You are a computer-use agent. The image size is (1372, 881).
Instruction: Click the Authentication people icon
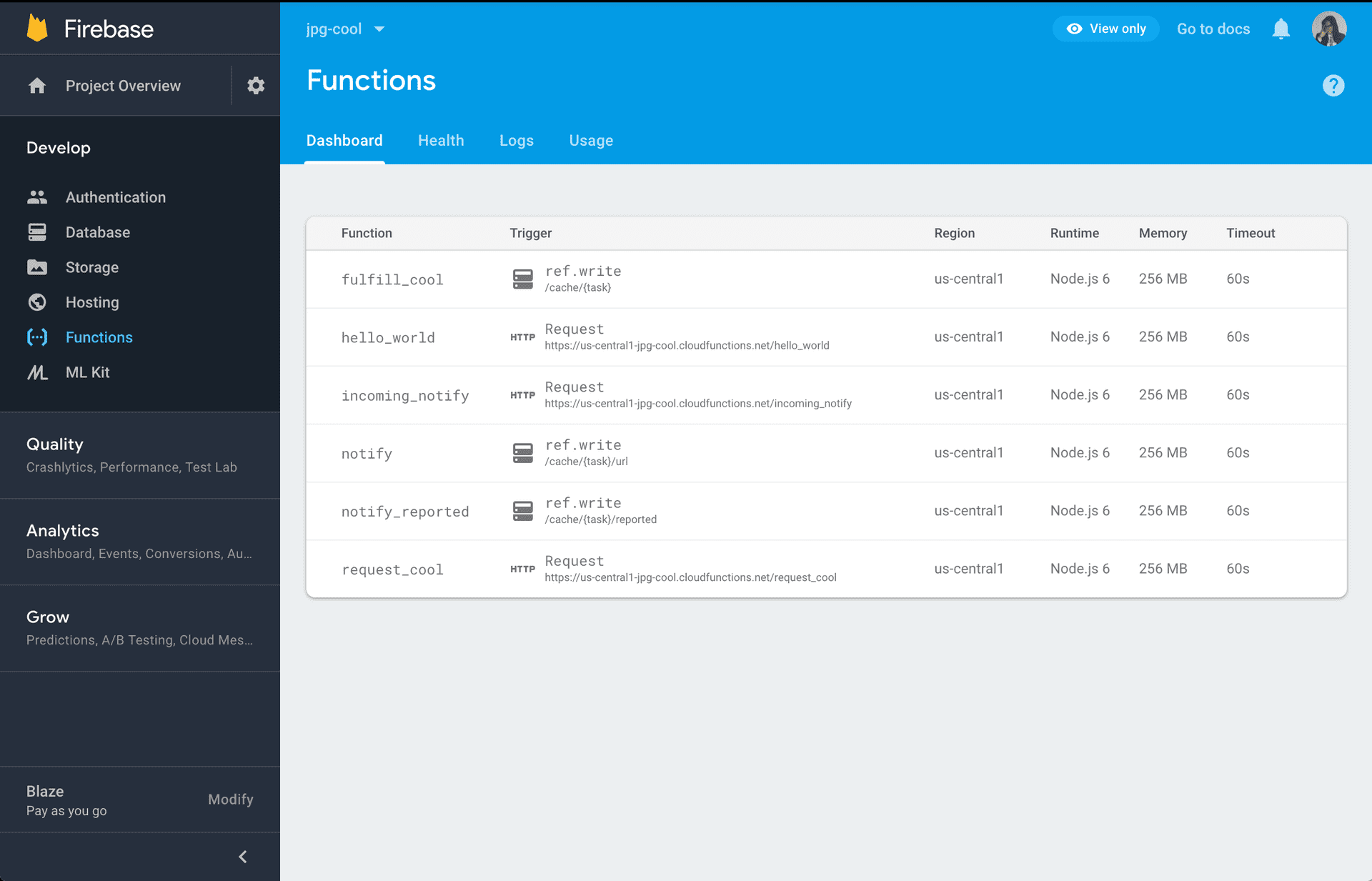coord(37,197)
